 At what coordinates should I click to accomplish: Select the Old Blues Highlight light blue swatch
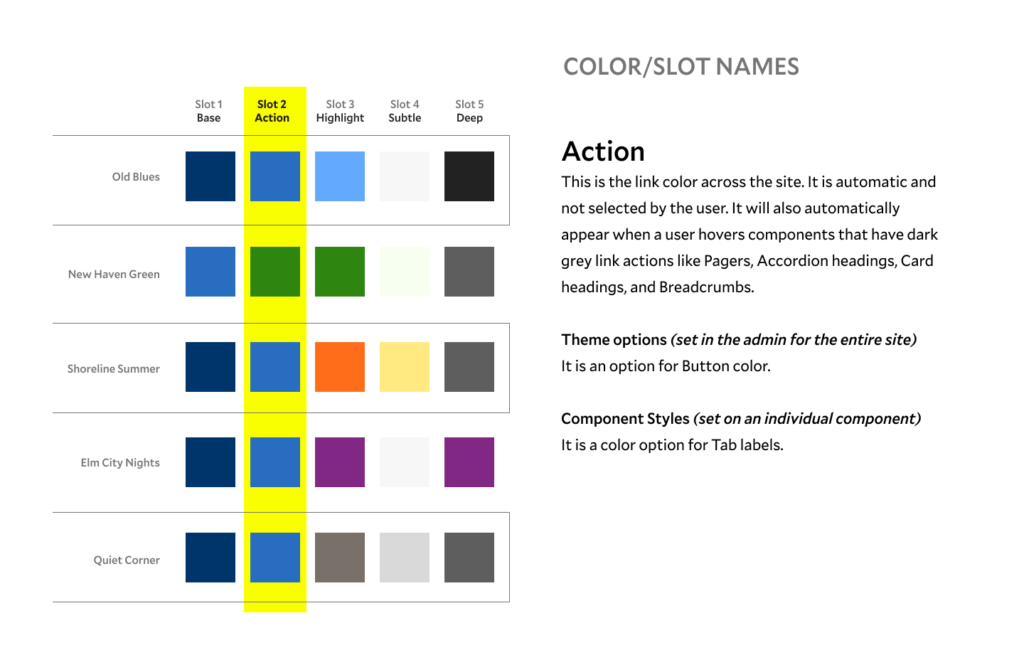click(340, 176)
